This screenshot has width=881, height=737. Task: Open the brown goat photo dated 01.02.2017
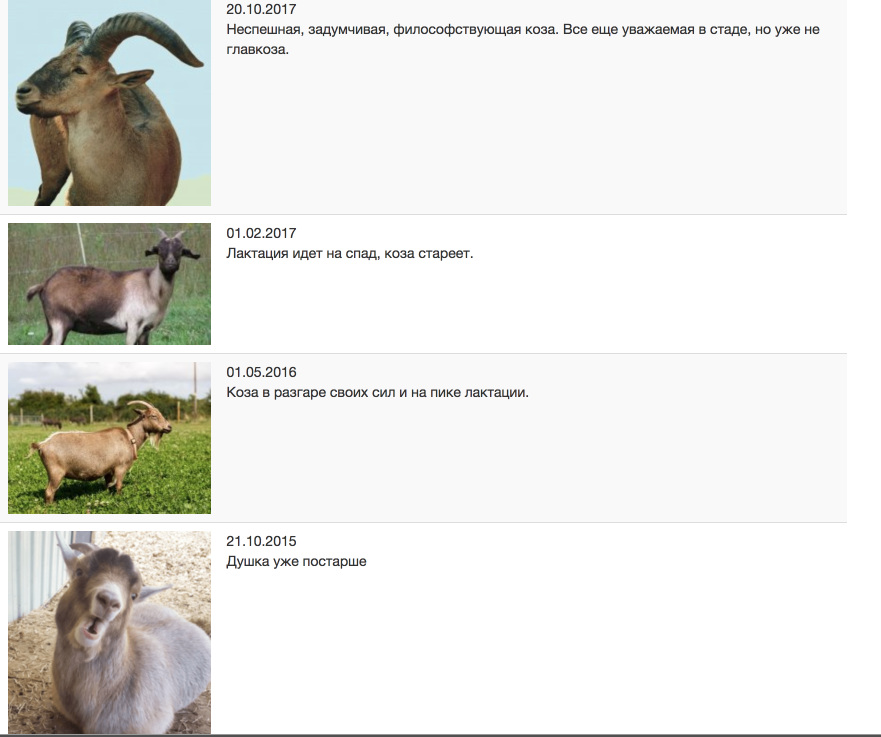click(x=110, y=284)
